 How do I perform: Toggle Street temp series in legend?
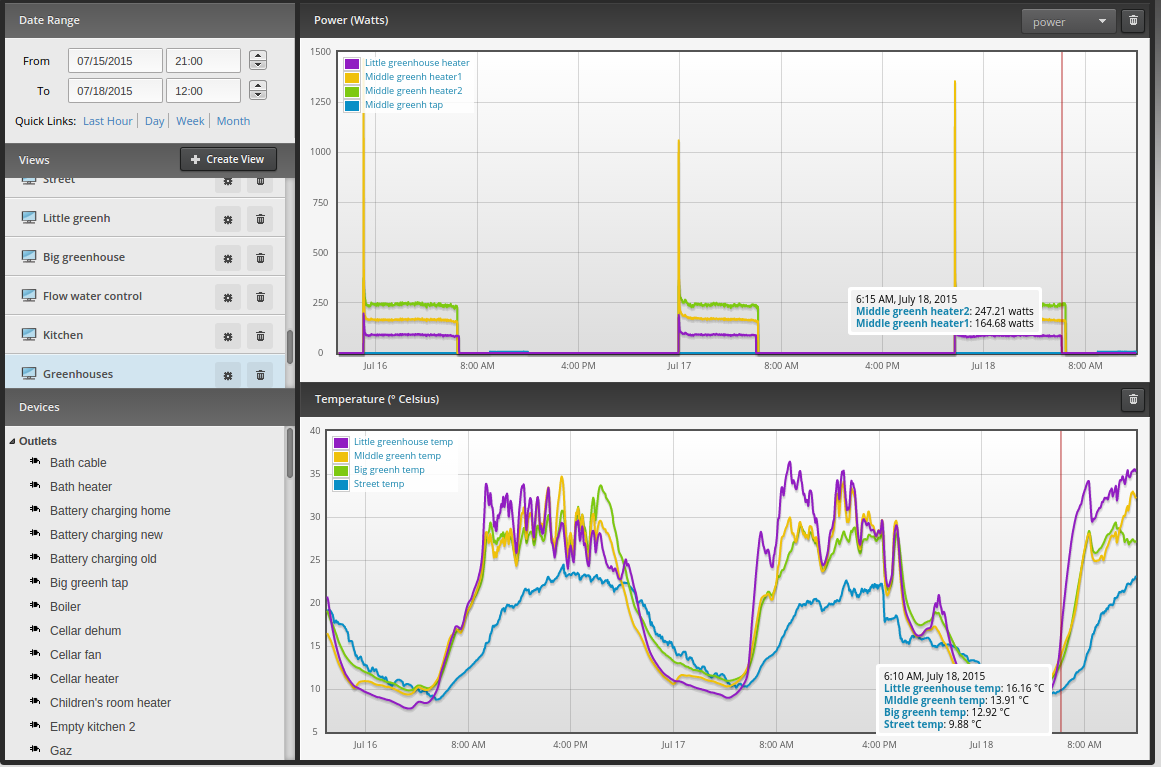pyautogui.click(x=378, y=484)
